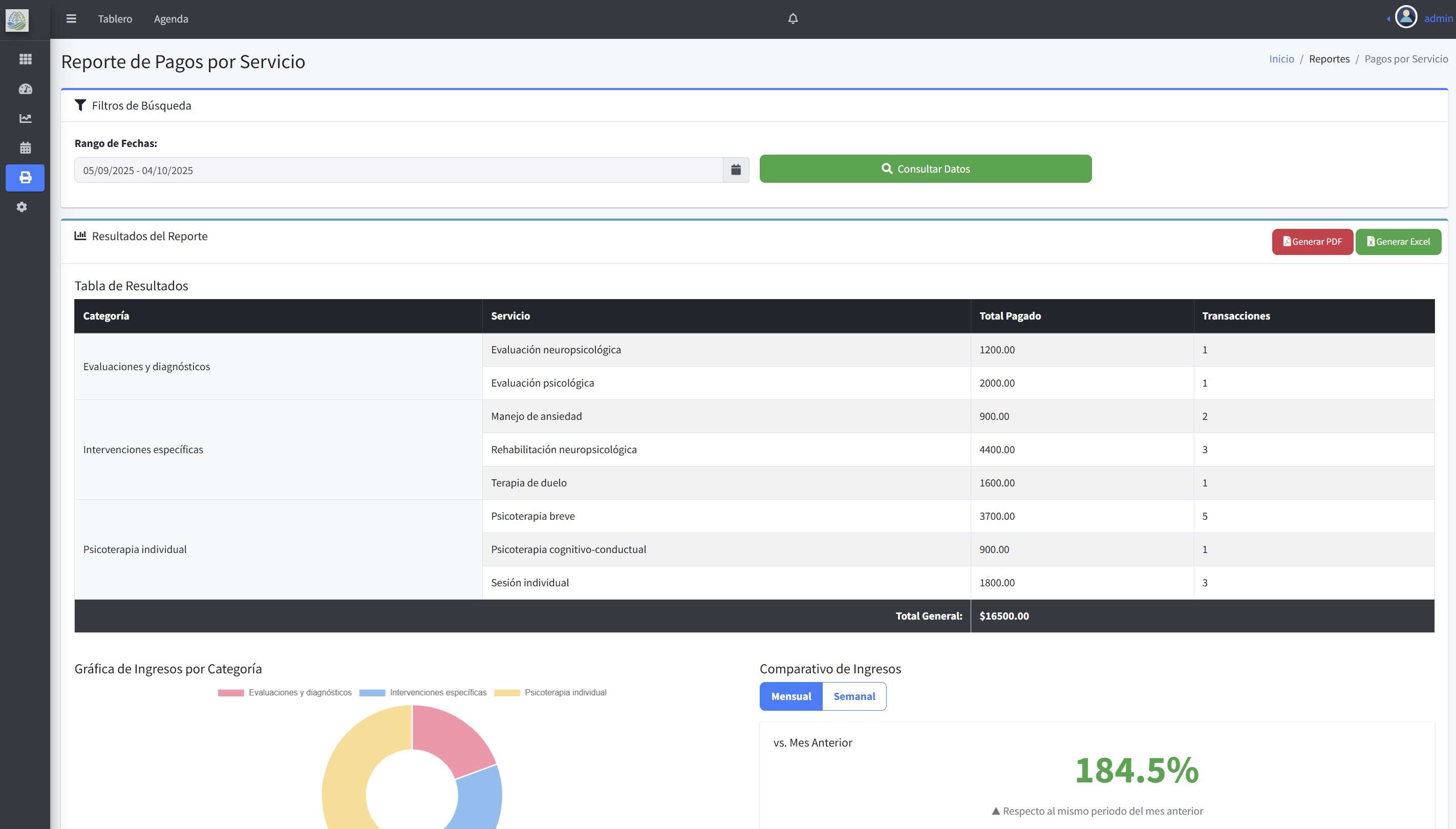Open the speedometer gauge sidebar icon
1456x829 pixels.
point(25,89)
